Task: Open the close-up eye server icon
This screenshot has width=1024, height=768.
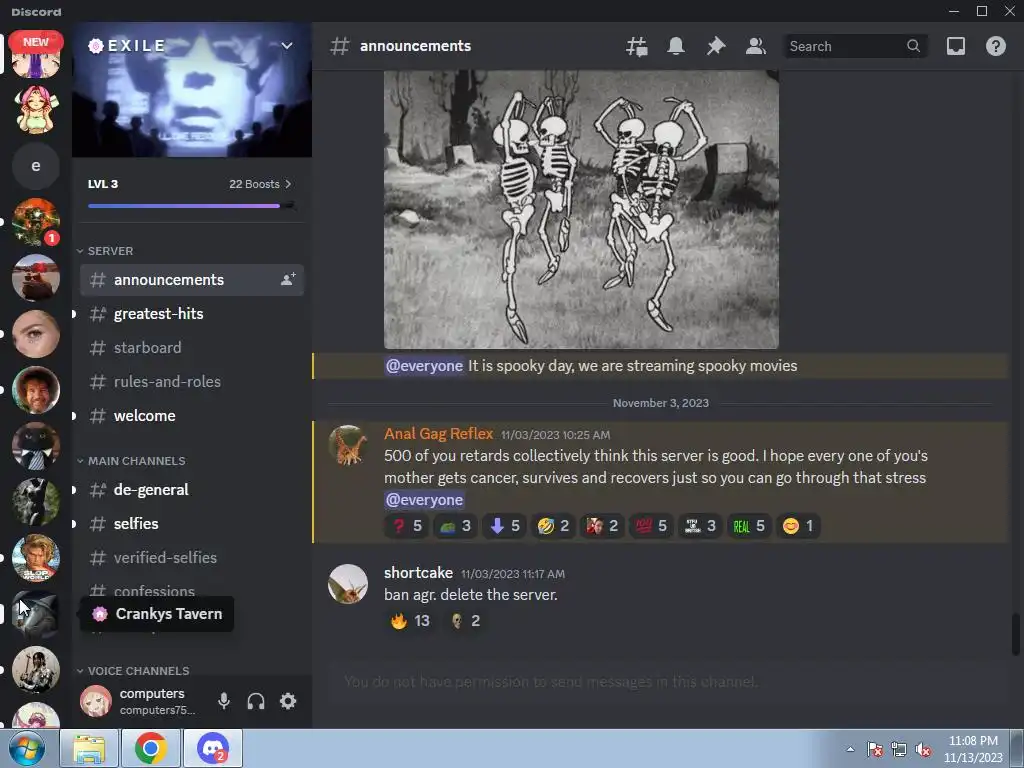Action: [x=36, y=334]
